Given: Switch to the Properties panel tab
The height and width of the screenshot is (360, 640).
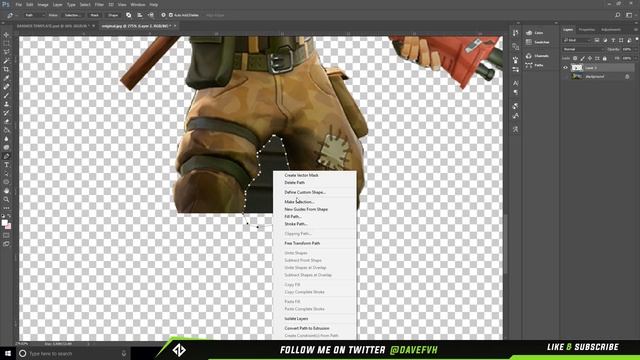Looking at the screenshot, I should click(587, 29).
